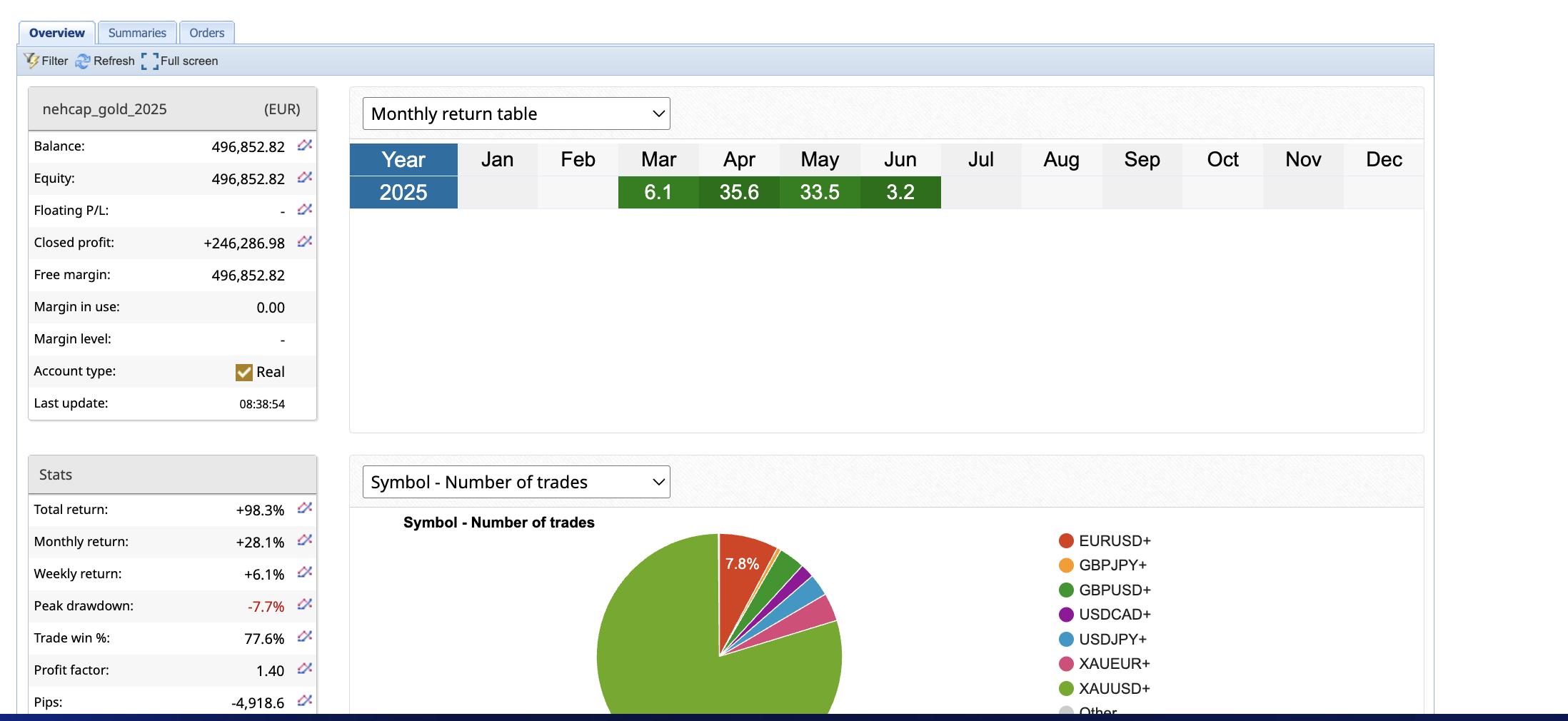This screenshot has width=1568, height=721.
Task: Open the chart icon for Closed profit
Action: pyautogui.click(x=305, y=242)
